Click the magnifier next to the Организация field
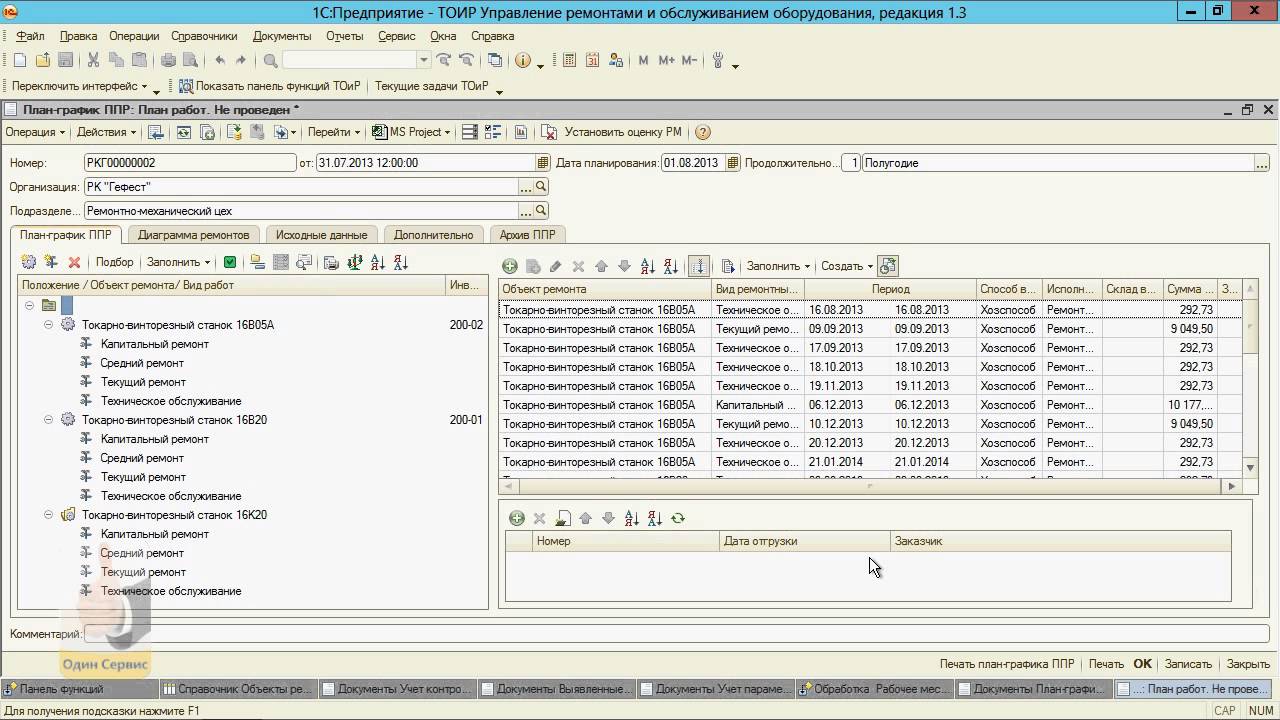This screenshot has height=720, width=1280. (x=541, y=187)
